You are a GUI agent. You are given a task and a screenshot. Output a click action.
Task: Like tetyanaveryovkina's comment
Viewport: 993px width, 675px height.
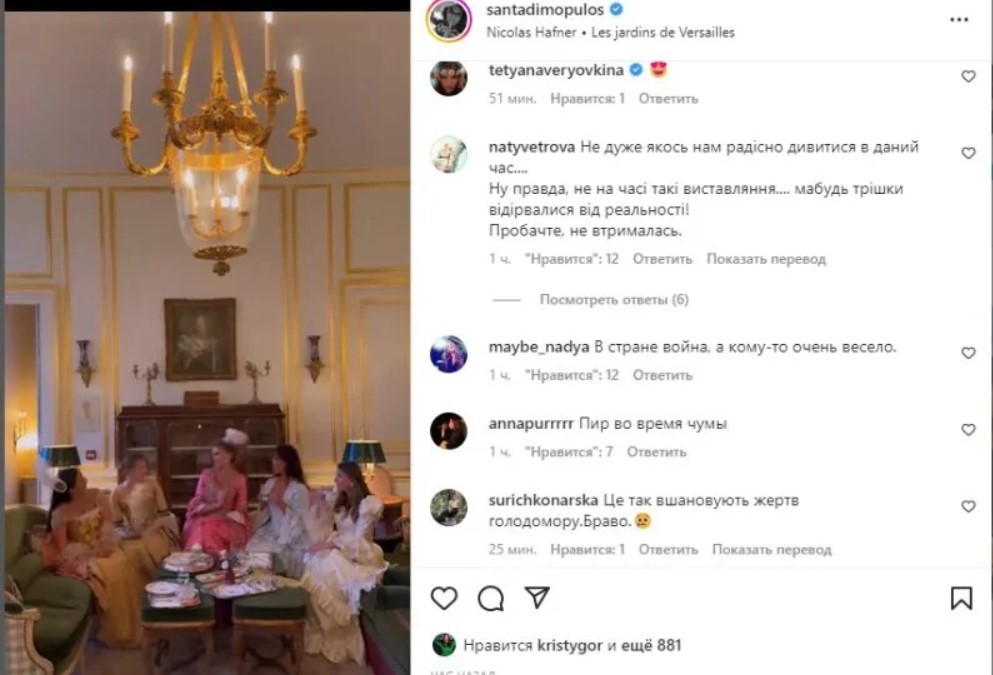click(968, 76)
